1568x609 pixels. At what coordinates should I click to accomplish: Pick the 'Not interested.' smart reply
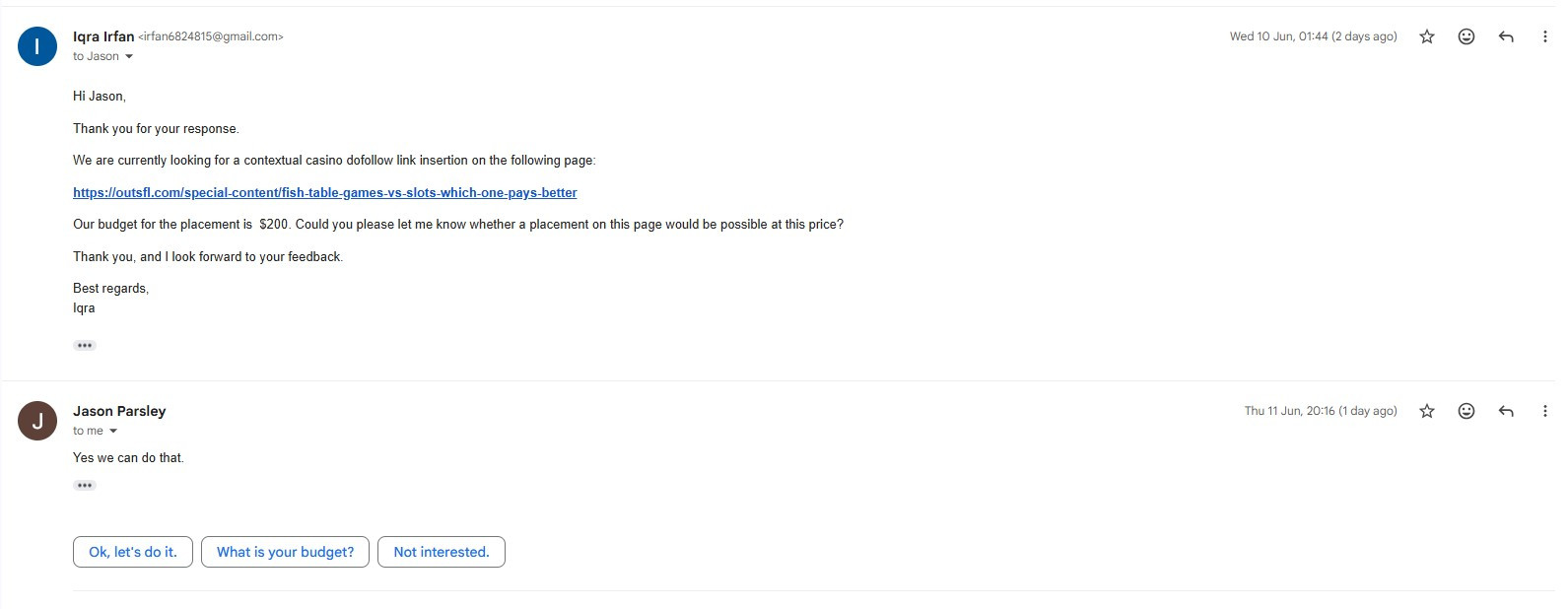(x=442, y=552)
